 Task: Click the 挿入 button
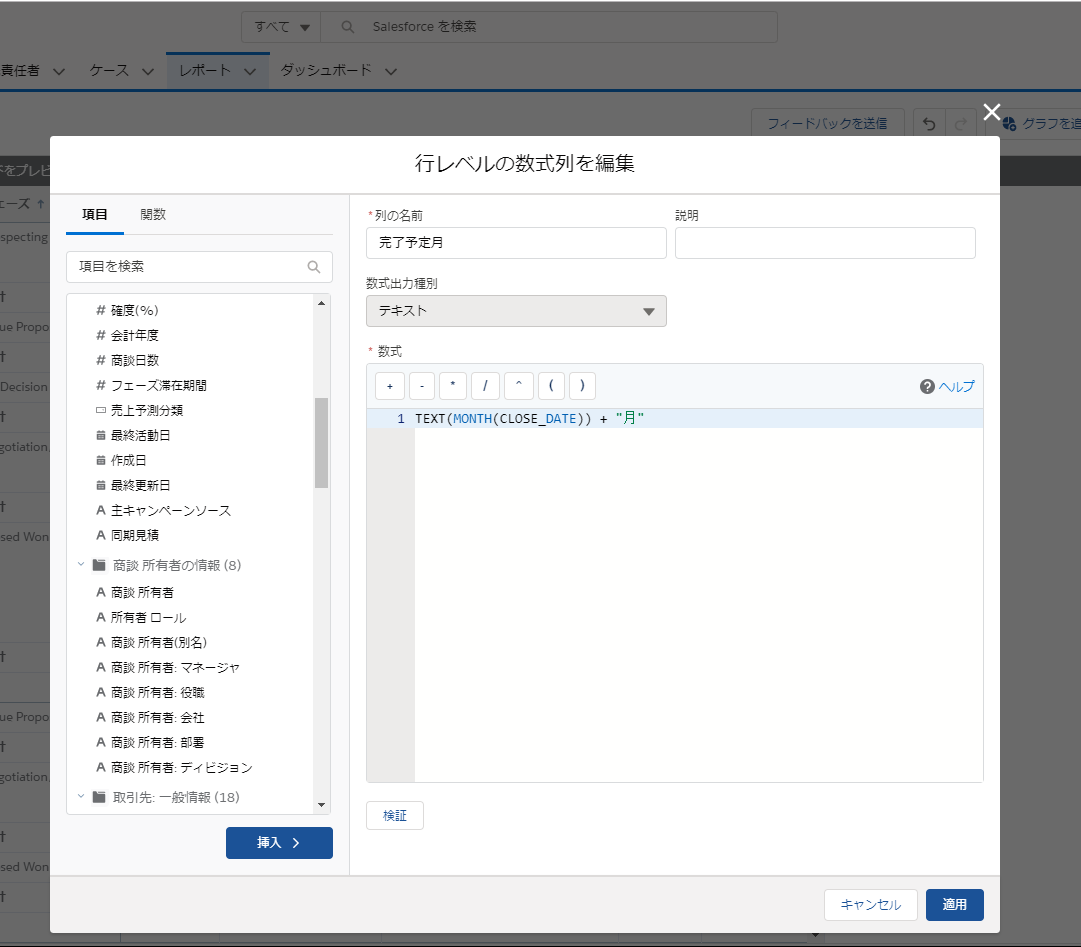[279, 842]
